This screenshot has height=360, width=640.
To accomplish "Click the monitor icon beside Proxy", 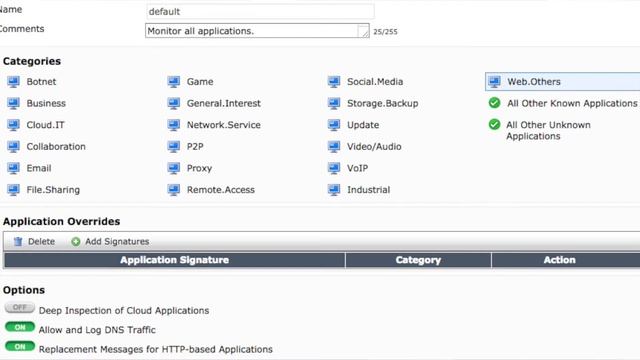I will pos(174,168).
